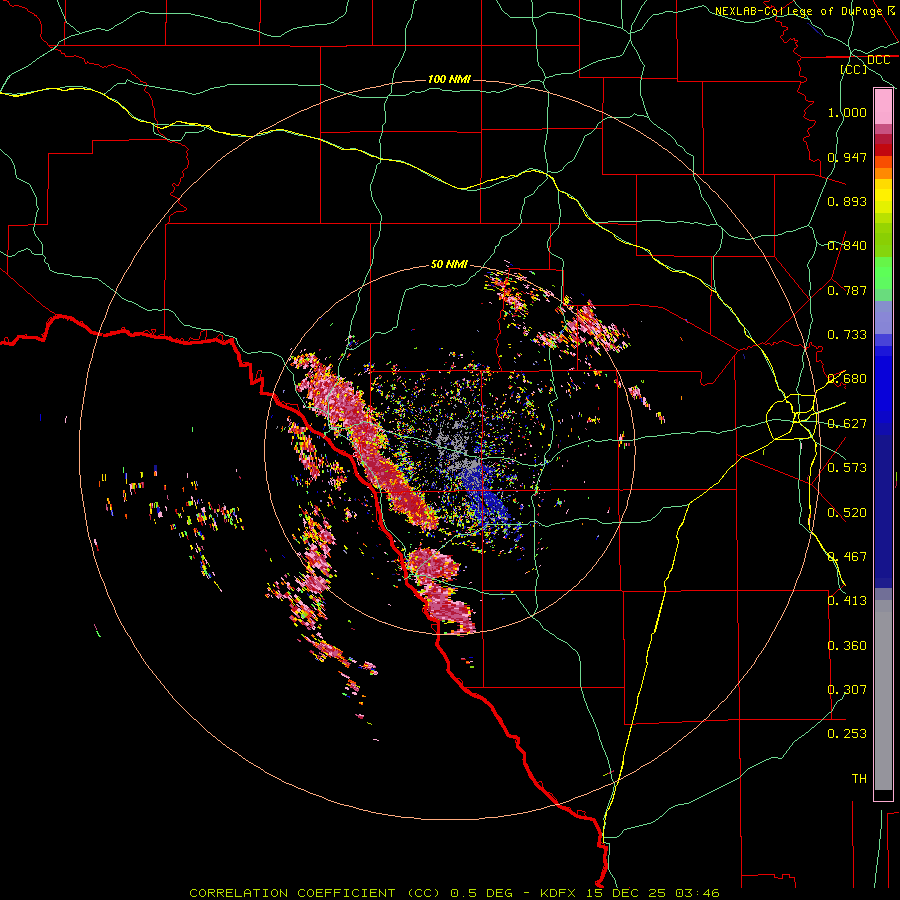Click the 0.840 color scale value

pyautogui.click(x=847, y=246)
